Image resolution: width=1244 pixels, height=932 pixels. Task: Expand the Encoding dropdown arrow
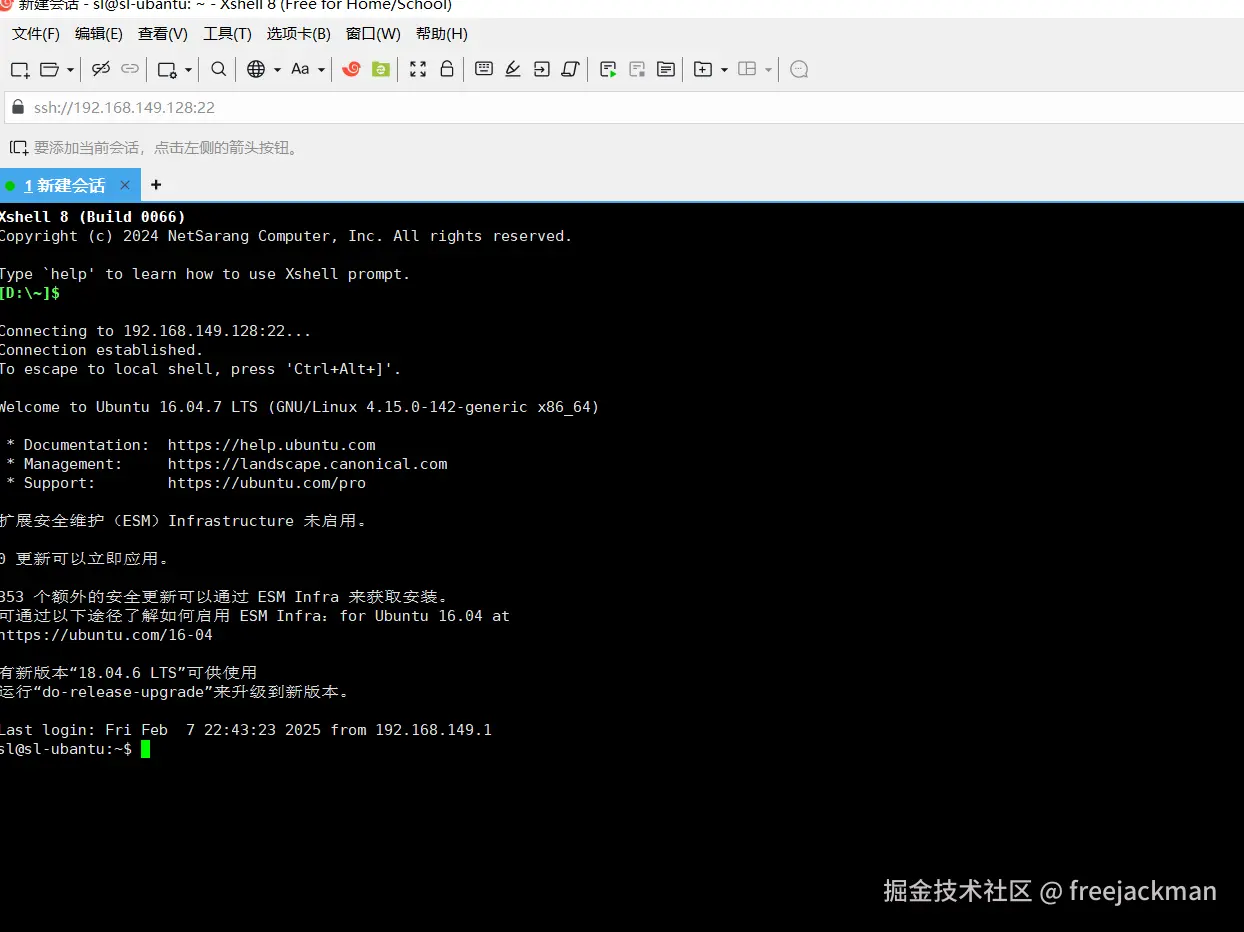(x=277, y=69)
